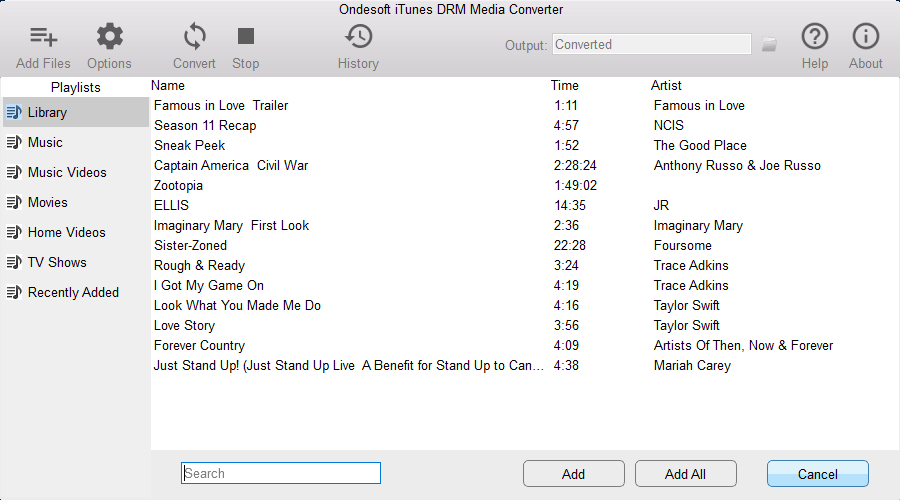Click the Stop square icon
This screenshot has width=900, height=500.
246,37
